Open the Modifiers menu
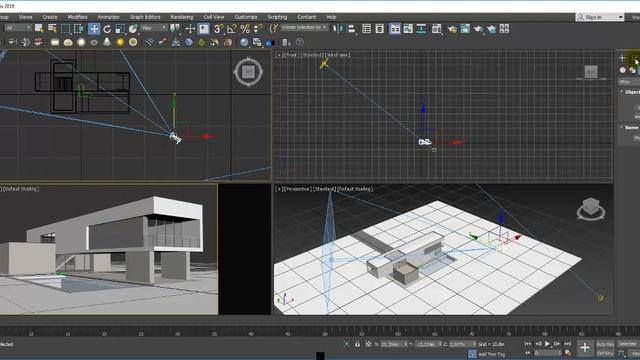Screen dimensions: 640x360 point(78,17)
